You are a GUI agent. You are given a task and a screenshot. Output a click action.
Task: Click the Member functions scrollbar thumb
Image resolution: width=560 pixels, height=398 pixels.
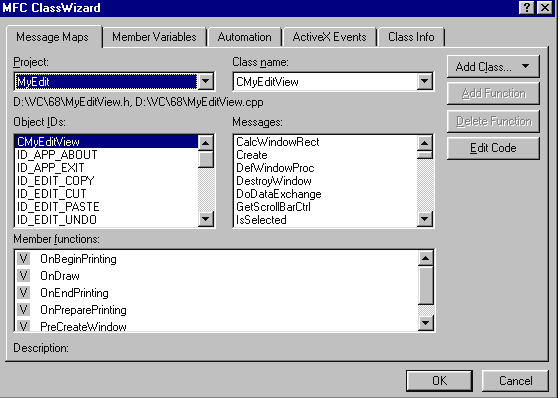(x=425, y=285)
